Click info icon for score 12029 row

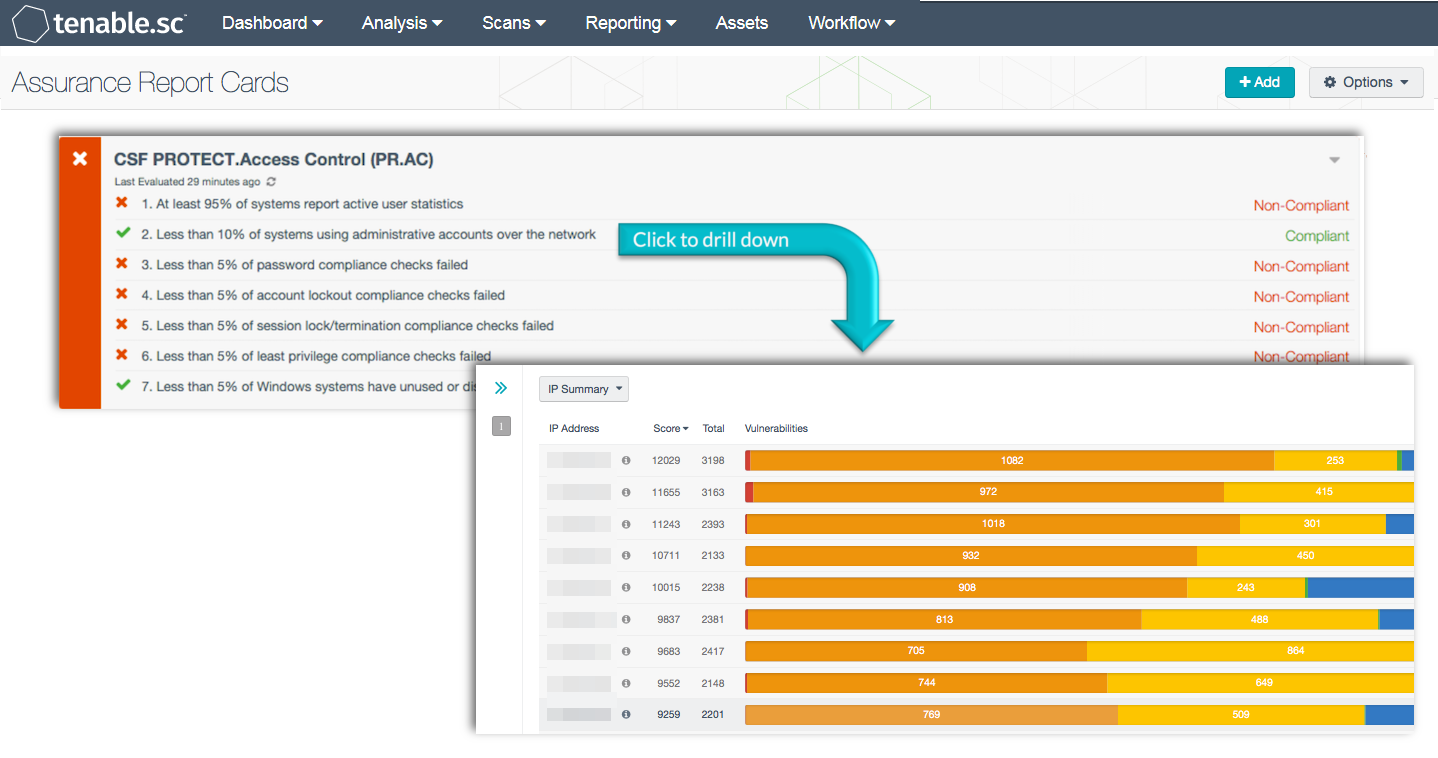(626, 461)
